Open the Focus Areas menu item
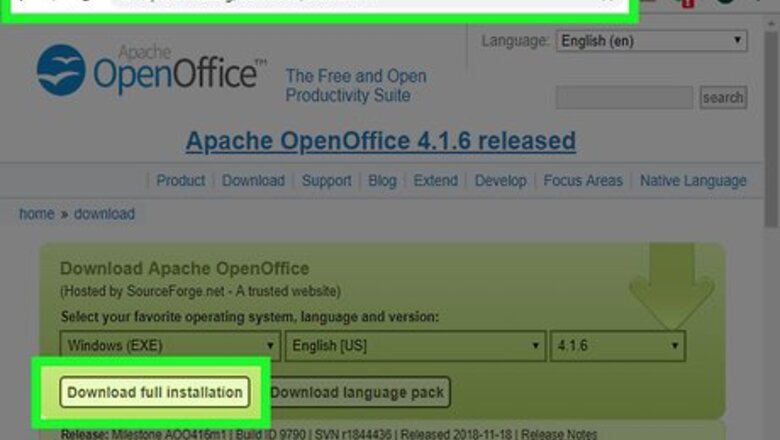 [583, 180]
